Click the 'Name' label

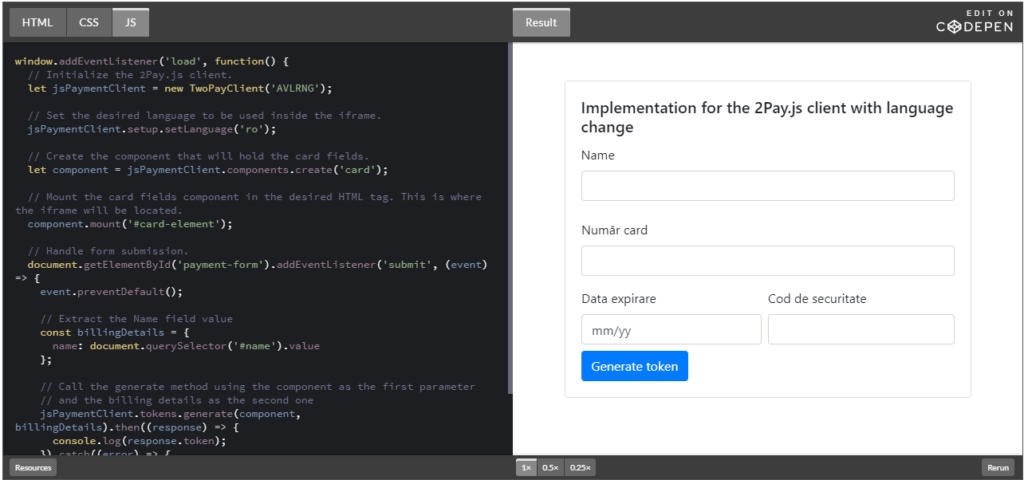tap(598, 155)
